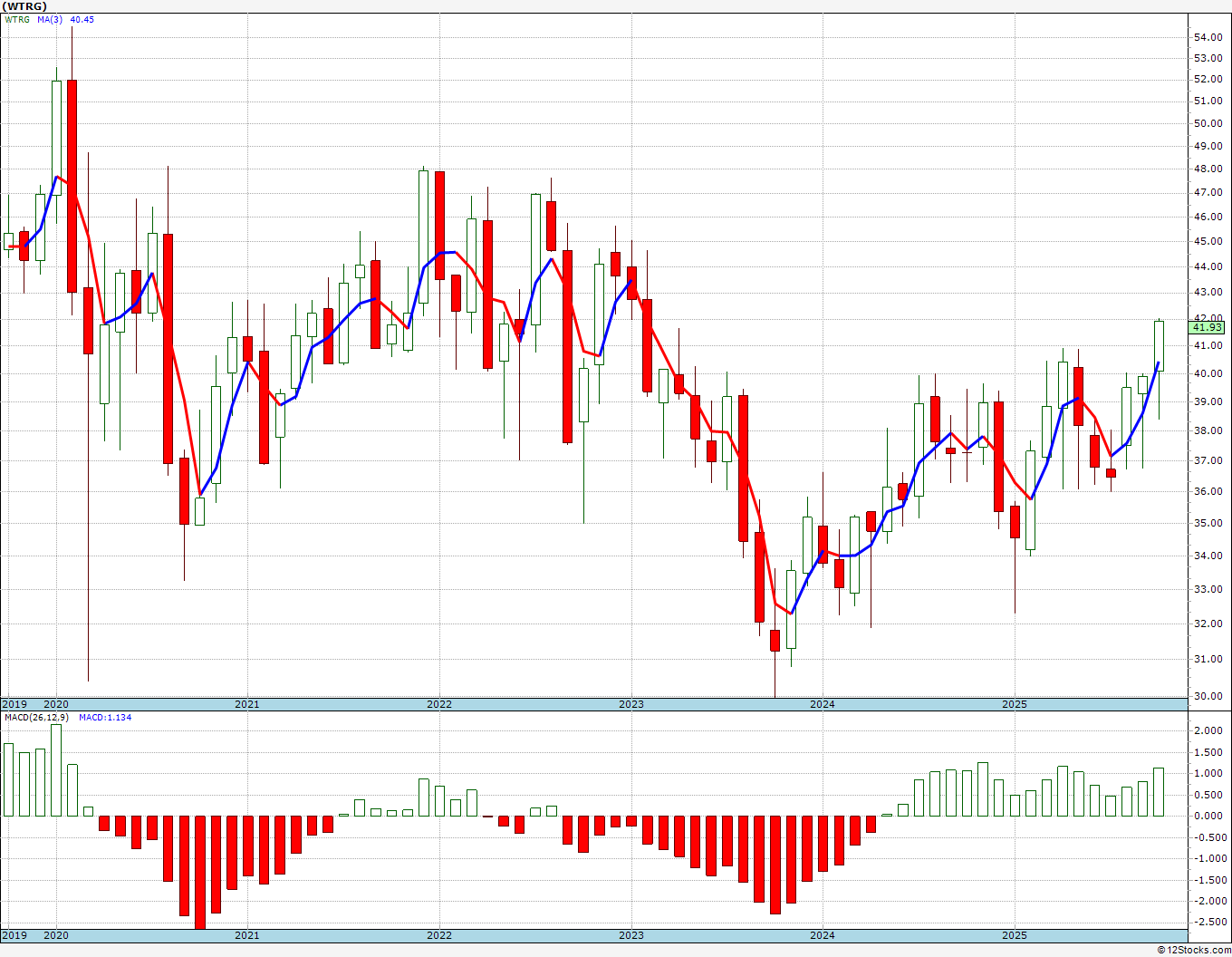
Task: Select 2024 on the MACD panel time axis
Action: [x=823, y=936]
